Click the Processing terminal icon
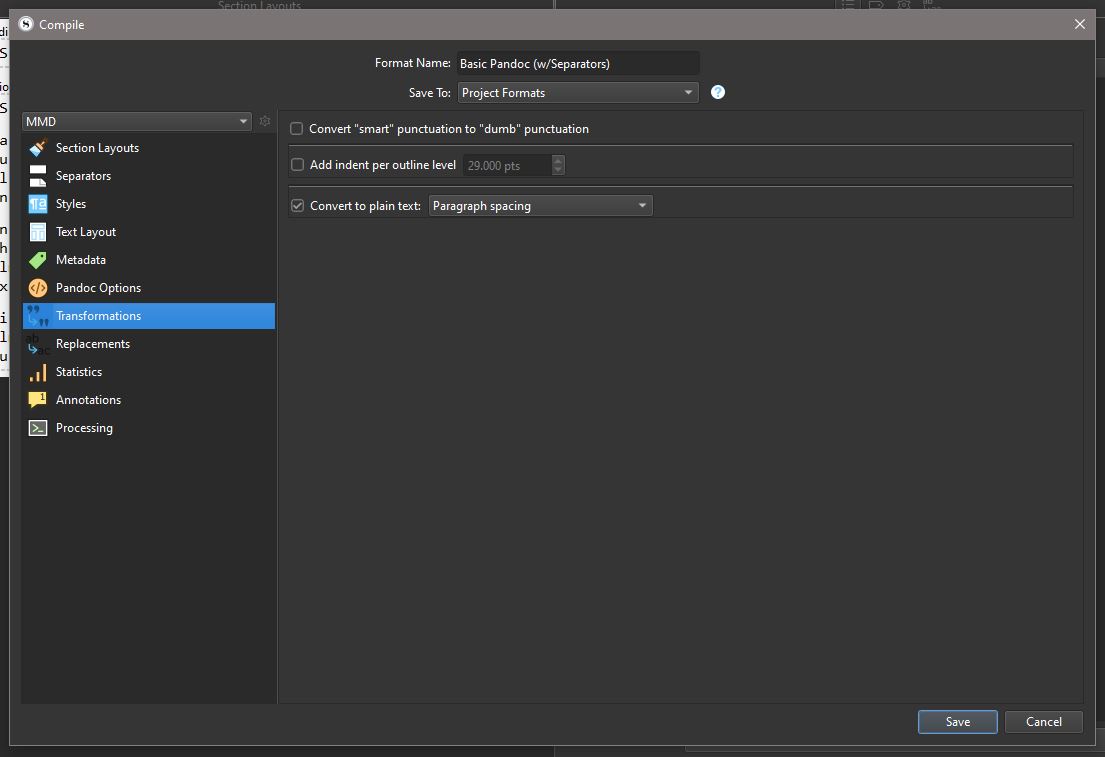 (38, 428)
